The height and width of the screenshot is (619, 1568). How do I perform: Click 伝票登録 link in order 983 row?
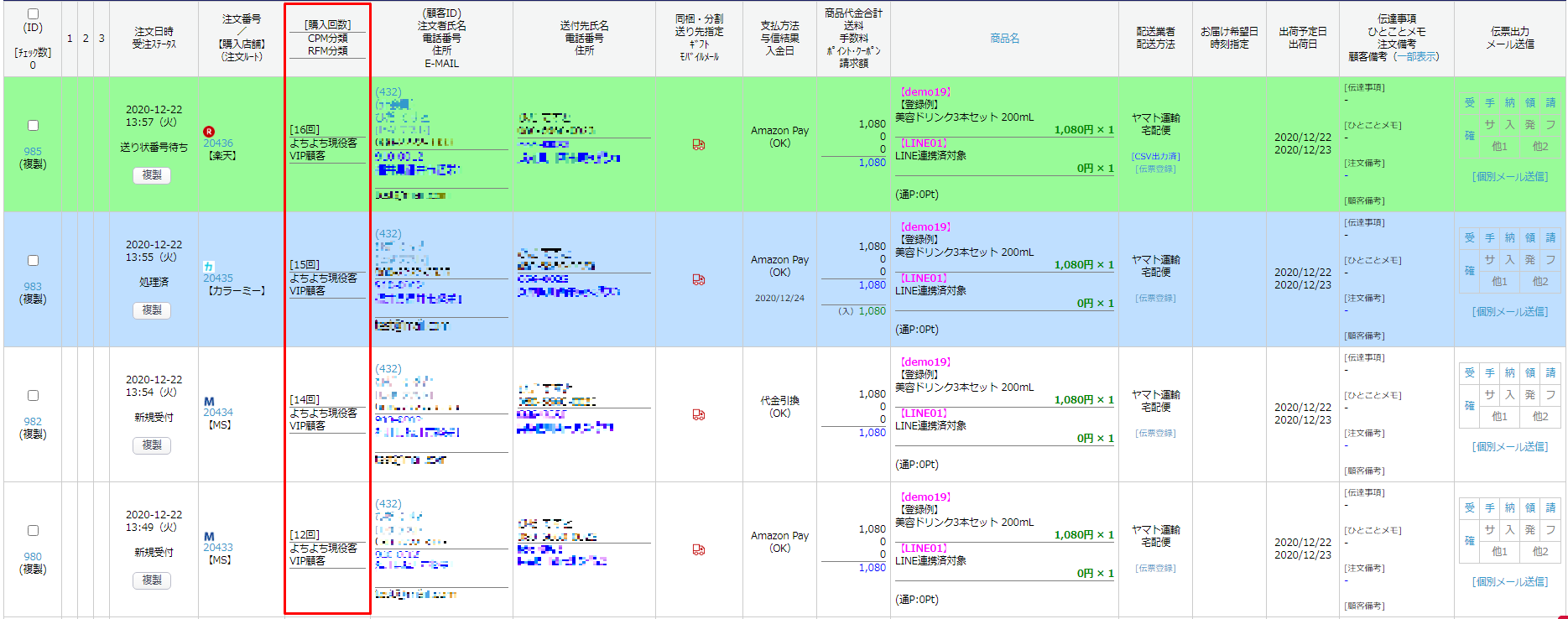[x=1155, y=298]
